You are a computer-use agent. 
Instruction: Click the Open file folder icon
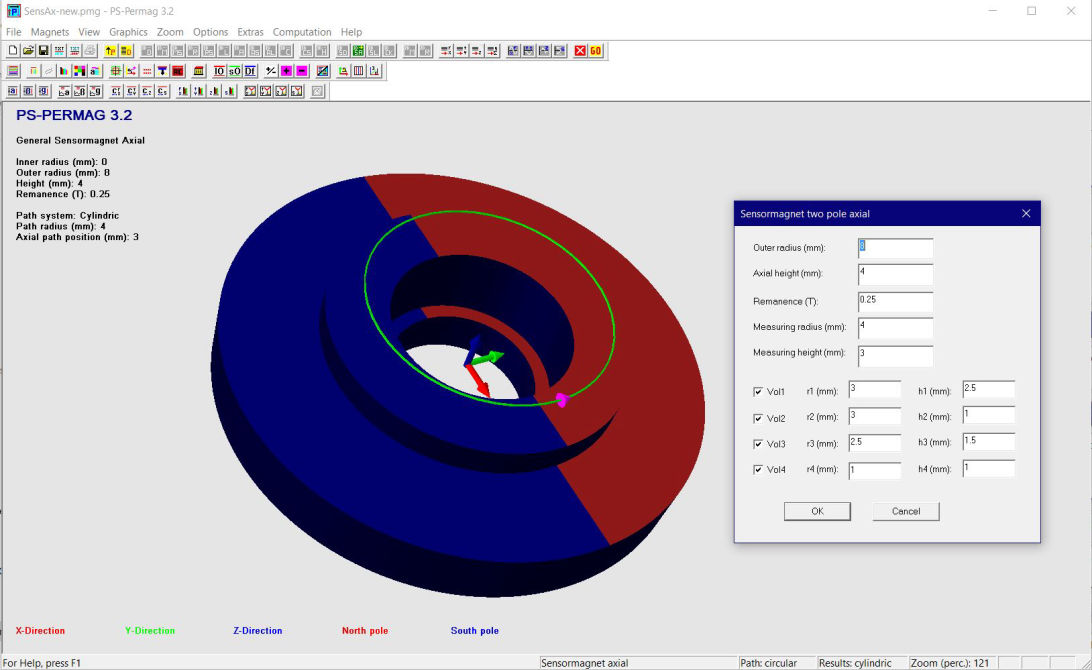[x=28, y=51]
